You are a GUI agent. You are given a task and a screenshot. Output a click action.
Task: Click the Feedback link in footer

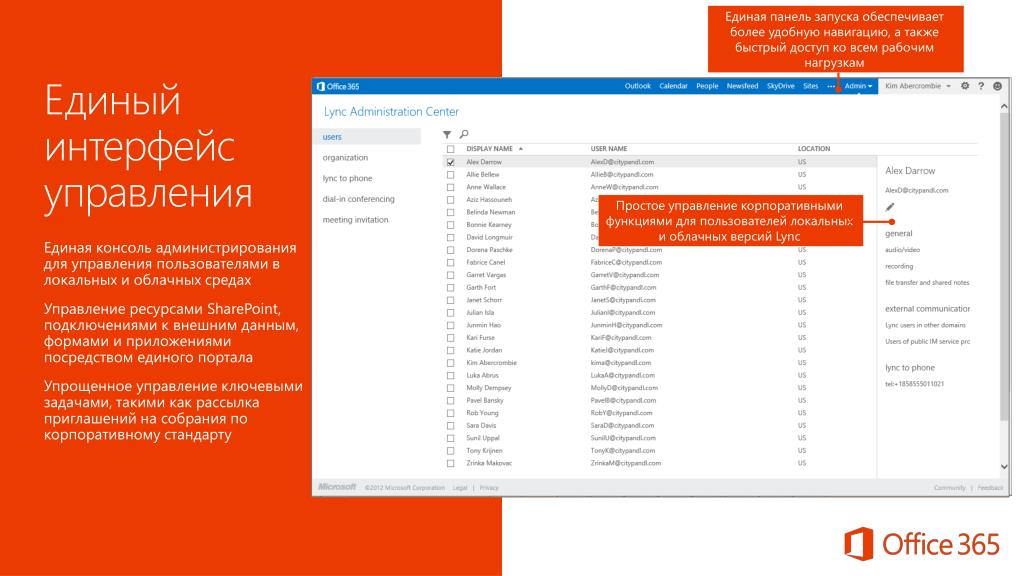(990, 488)
